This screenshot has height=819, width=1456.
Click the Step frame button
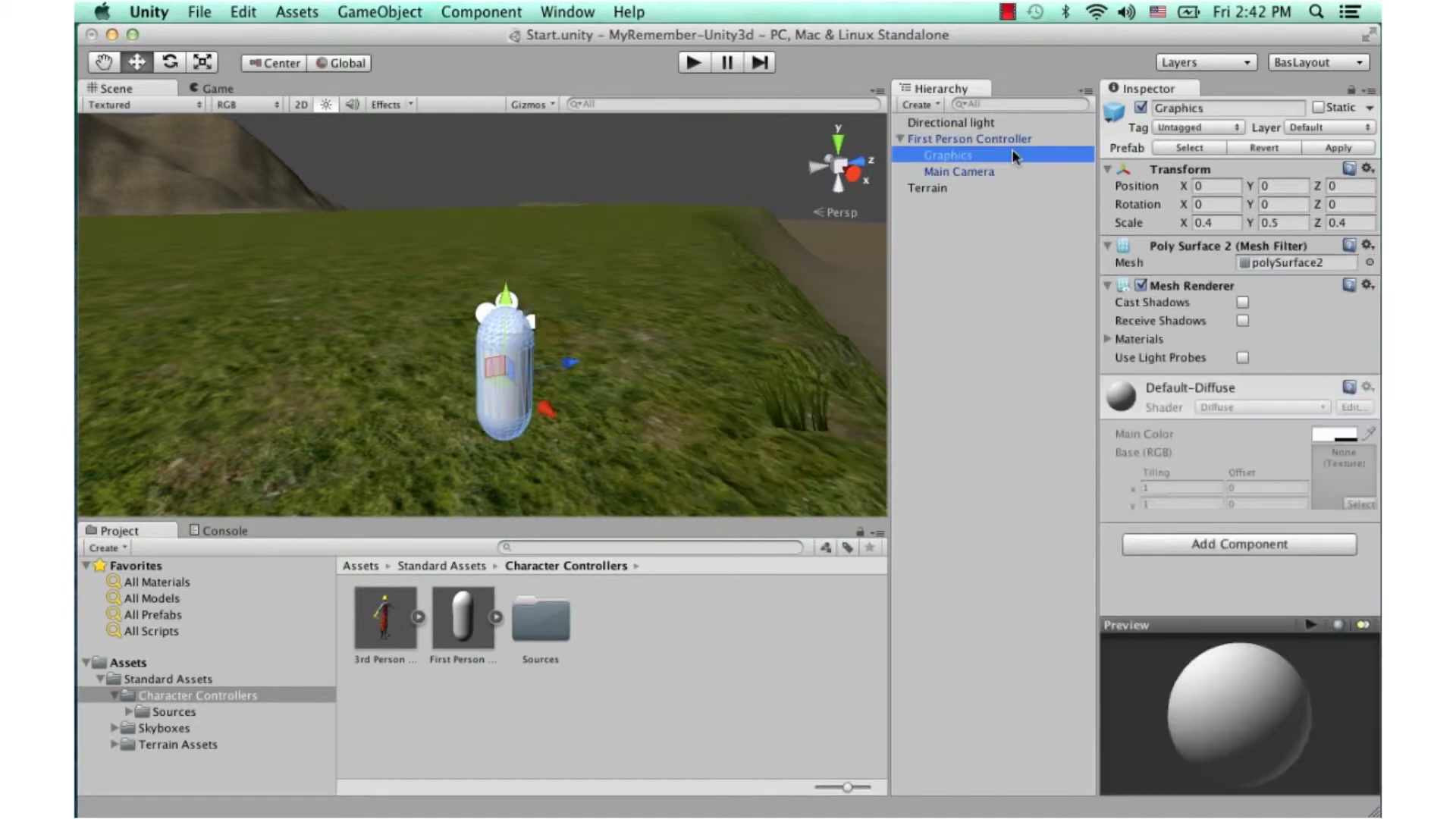coord(759,62)
